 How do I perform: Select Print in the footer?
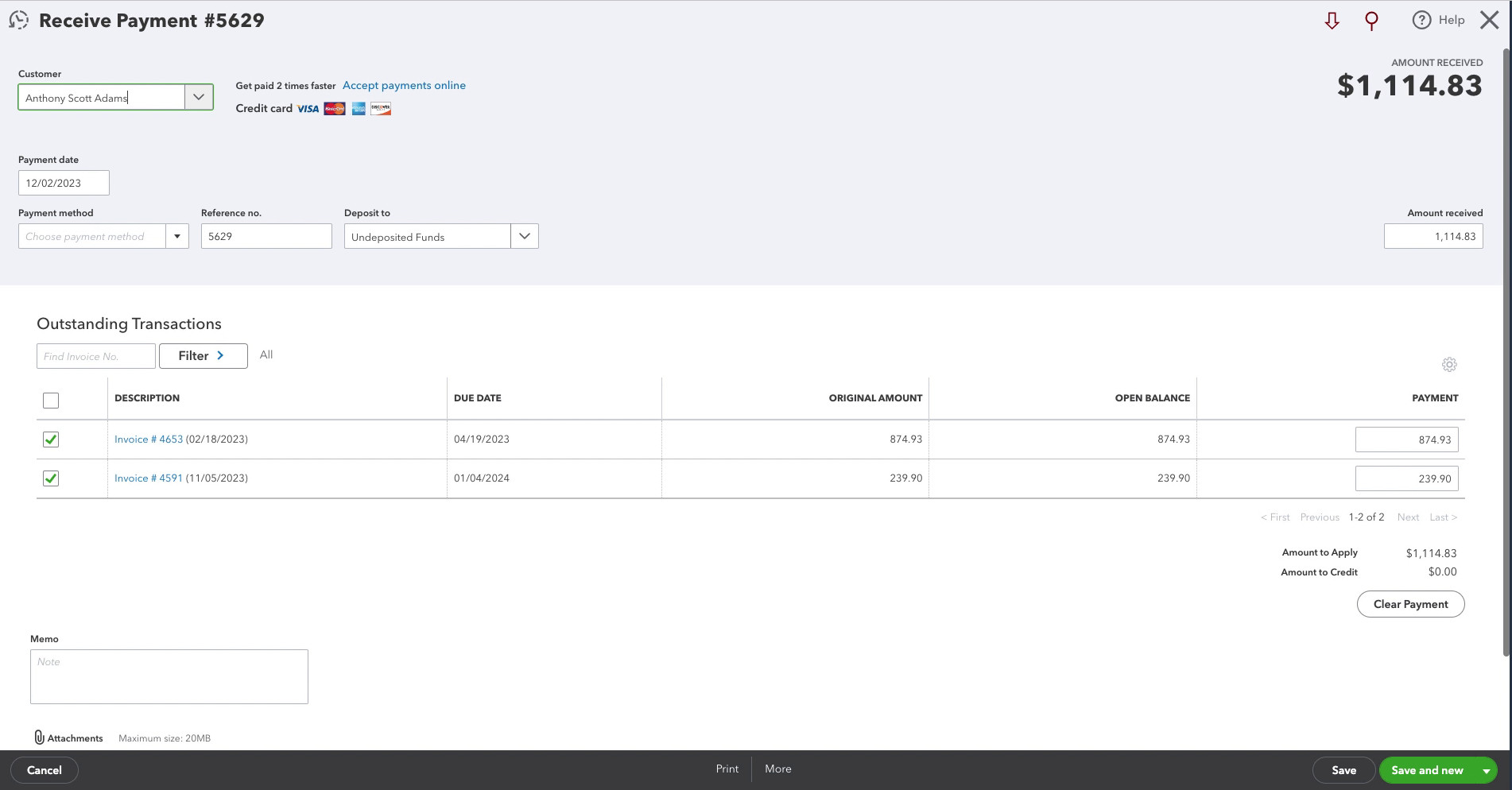[727, 769]
